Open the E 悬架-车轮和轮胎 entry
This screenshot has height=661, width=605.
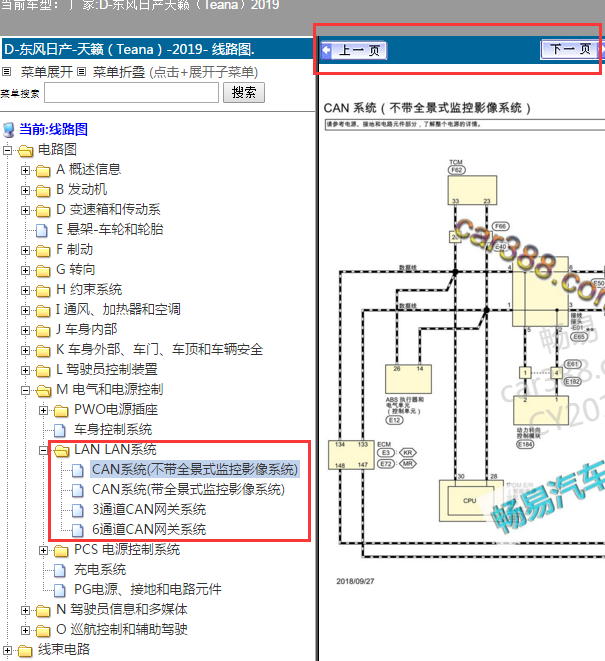coord(110,229)
